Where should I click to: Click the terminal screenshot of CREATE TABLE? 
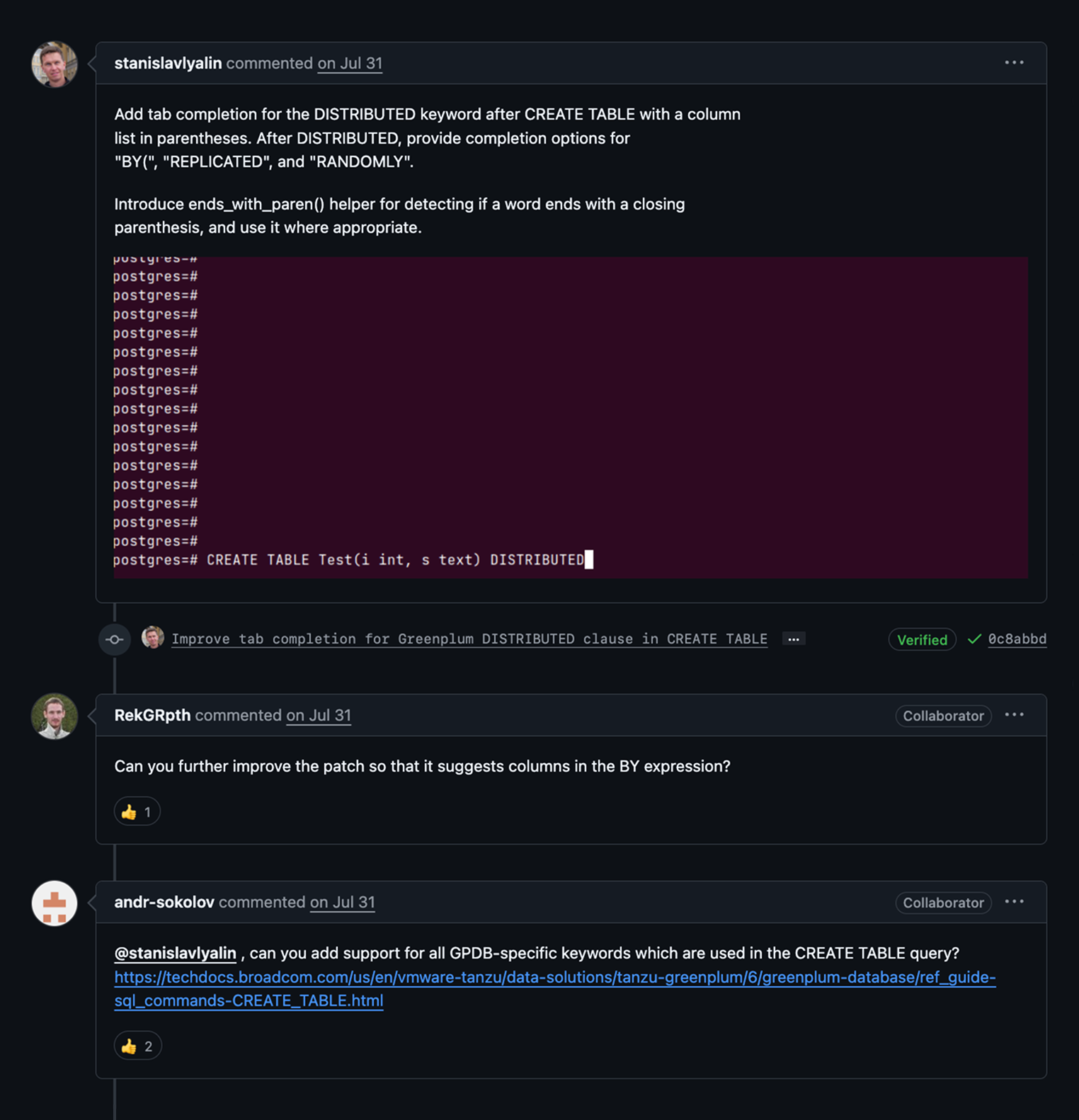[570, 418]
